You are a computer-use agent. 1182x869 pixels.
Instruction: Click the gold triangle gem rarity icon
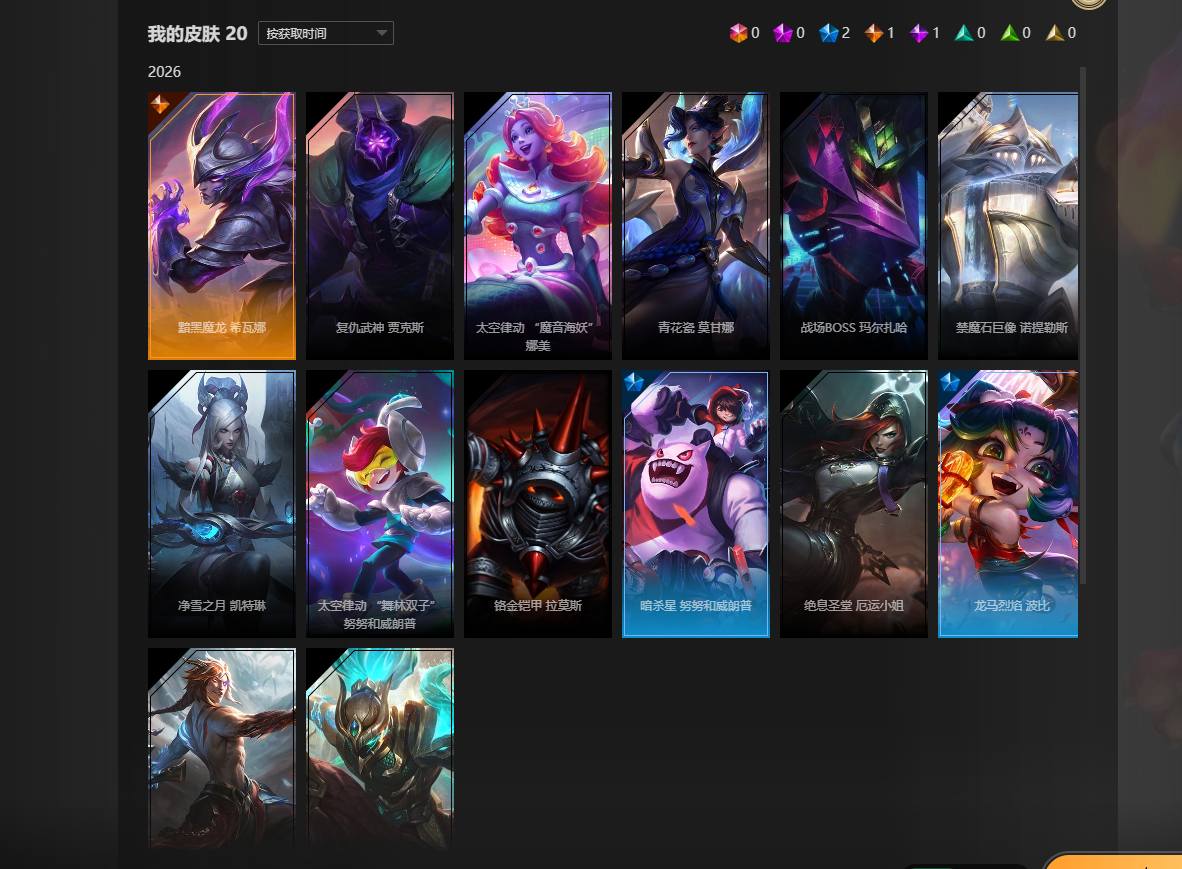point(1055,33)
